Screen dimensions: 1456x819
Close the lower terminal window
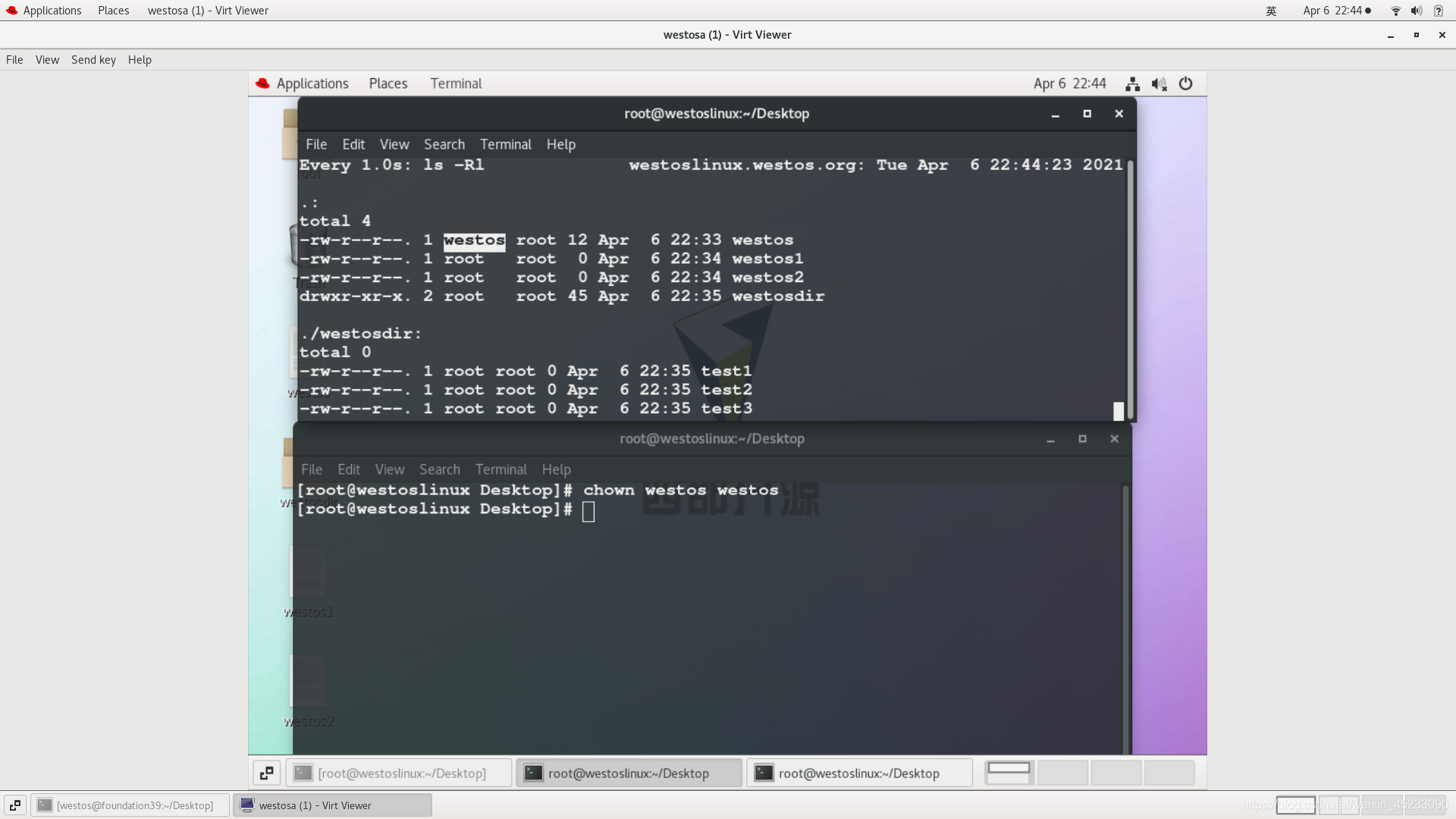1114,439
